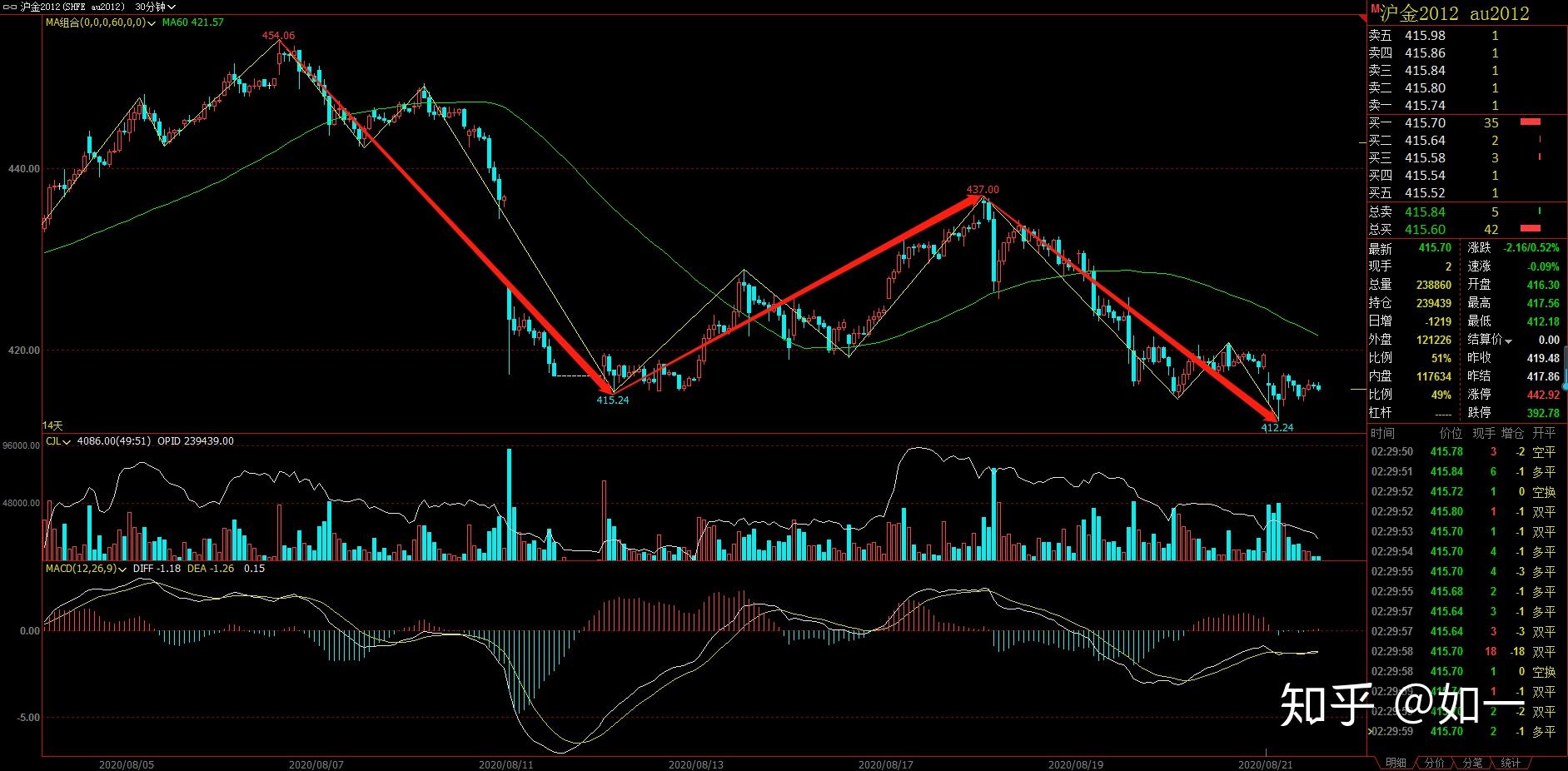
Task: Open the 结算价 dropdown arrow
Action: pyautogui.click(x=1507, y=341)
